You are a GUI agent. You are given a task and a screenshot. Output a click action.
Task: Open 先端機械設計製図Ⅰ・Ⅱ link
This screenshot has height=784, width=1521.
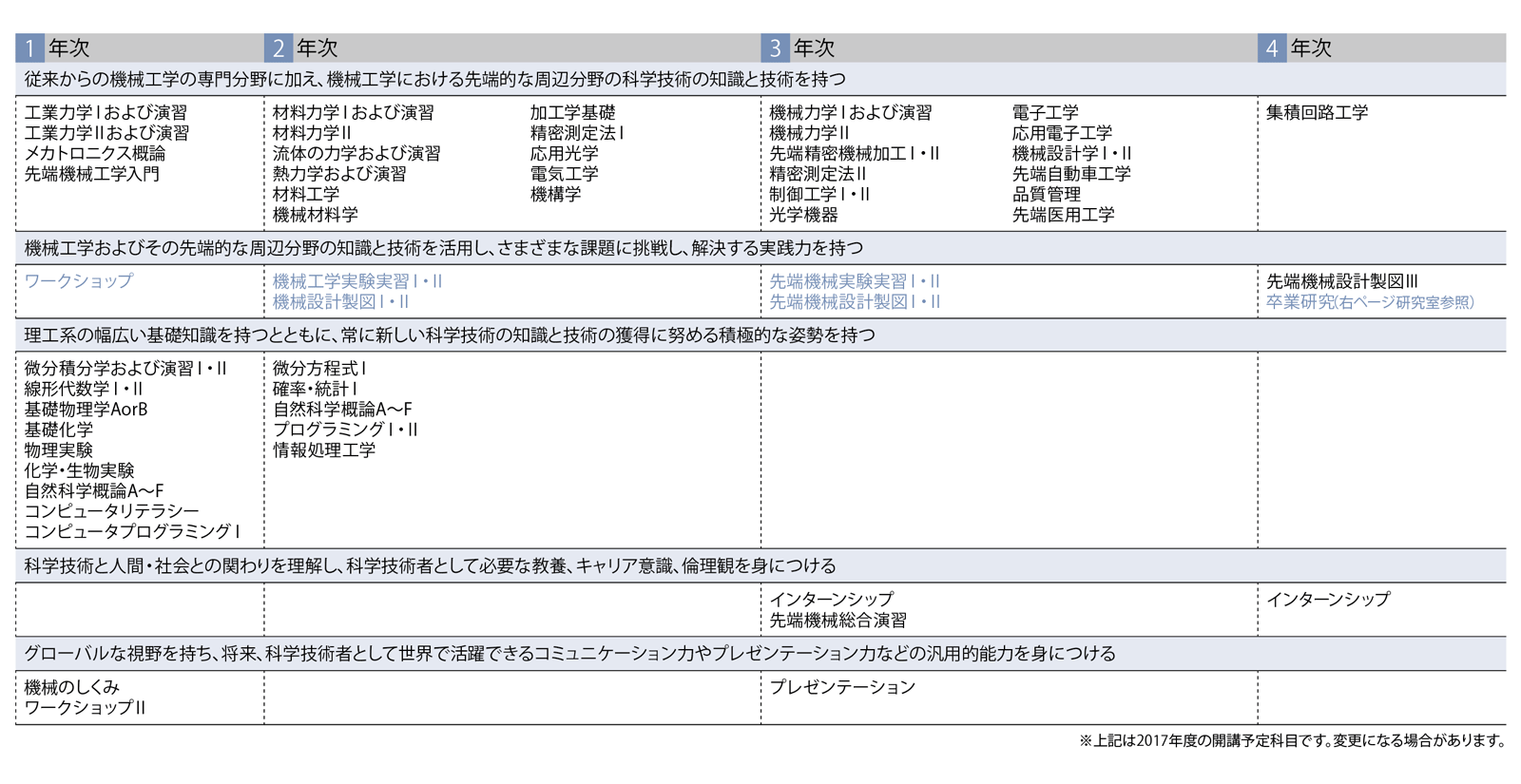(x=855, y=302)
